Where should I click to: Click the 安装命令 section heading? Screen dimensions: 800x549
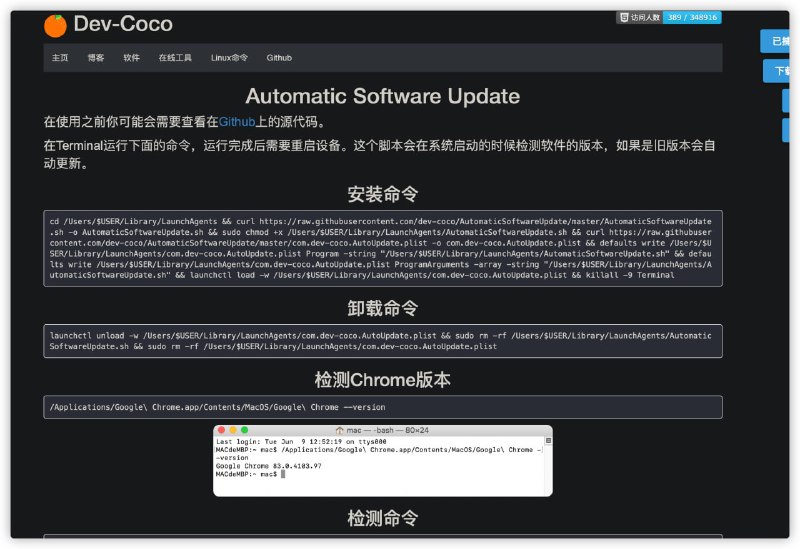point(383,194)
